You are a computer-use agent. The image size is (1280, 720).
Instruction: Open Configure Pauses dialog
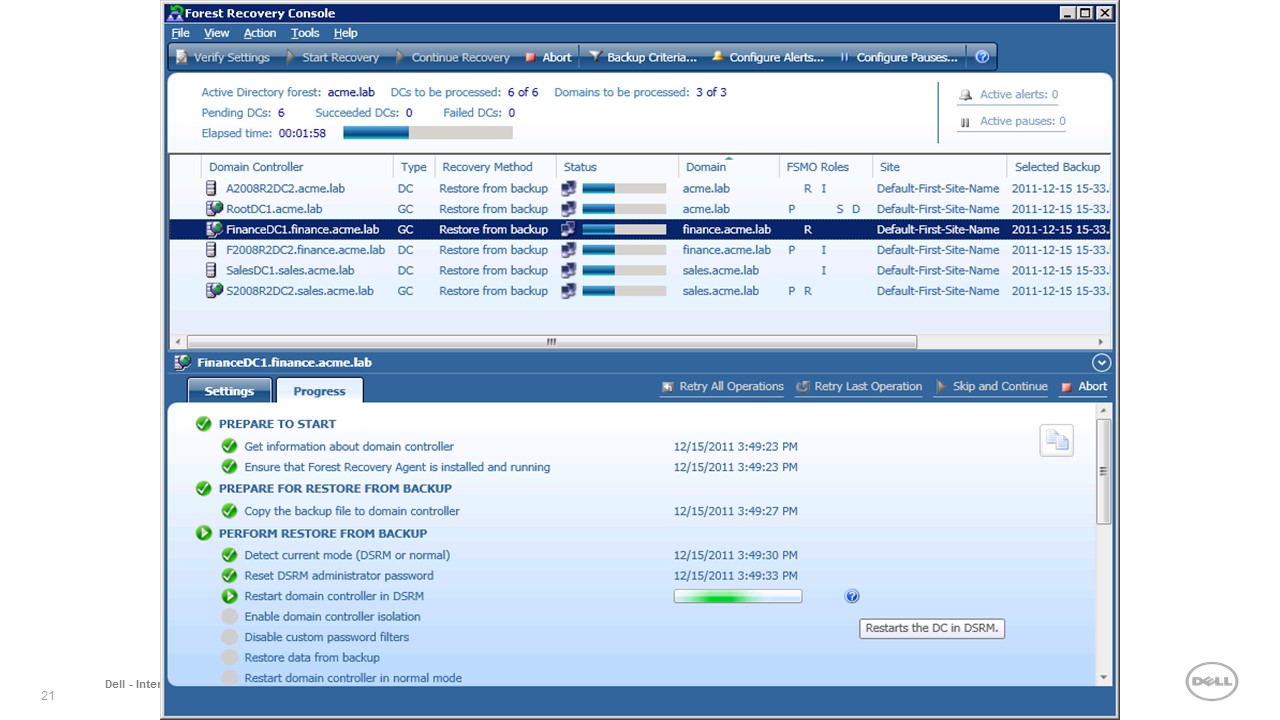click(x=898, y=57)
